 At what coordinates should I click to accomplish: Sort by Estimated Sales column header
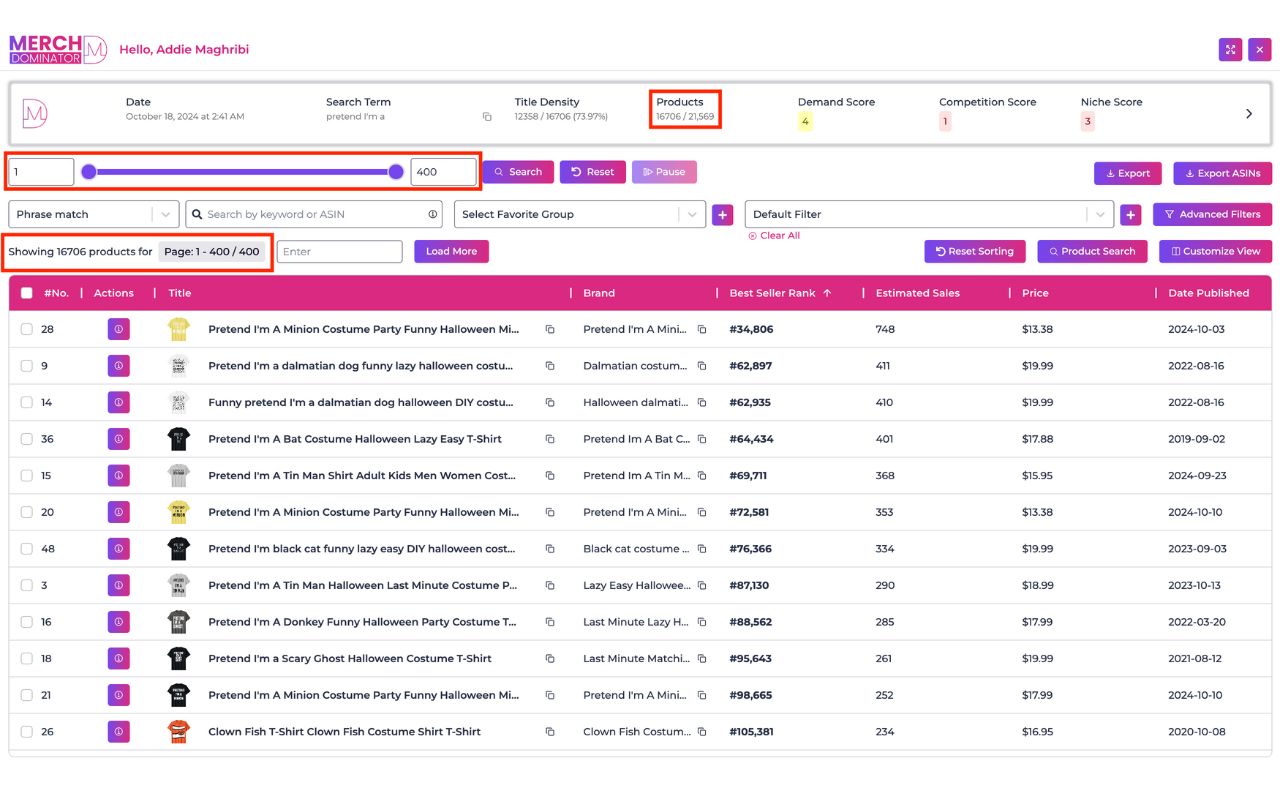pos(917,293)
